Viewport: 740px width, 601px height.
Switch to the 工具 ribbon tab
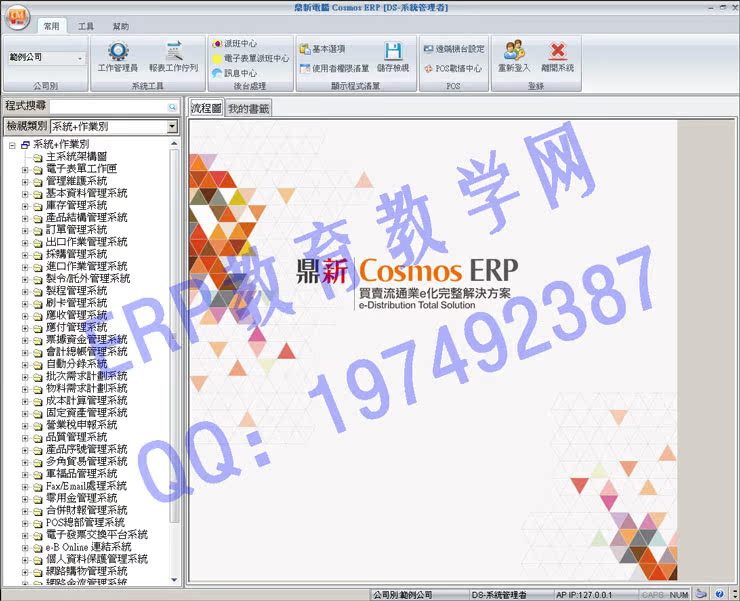[x=86, y=26]
